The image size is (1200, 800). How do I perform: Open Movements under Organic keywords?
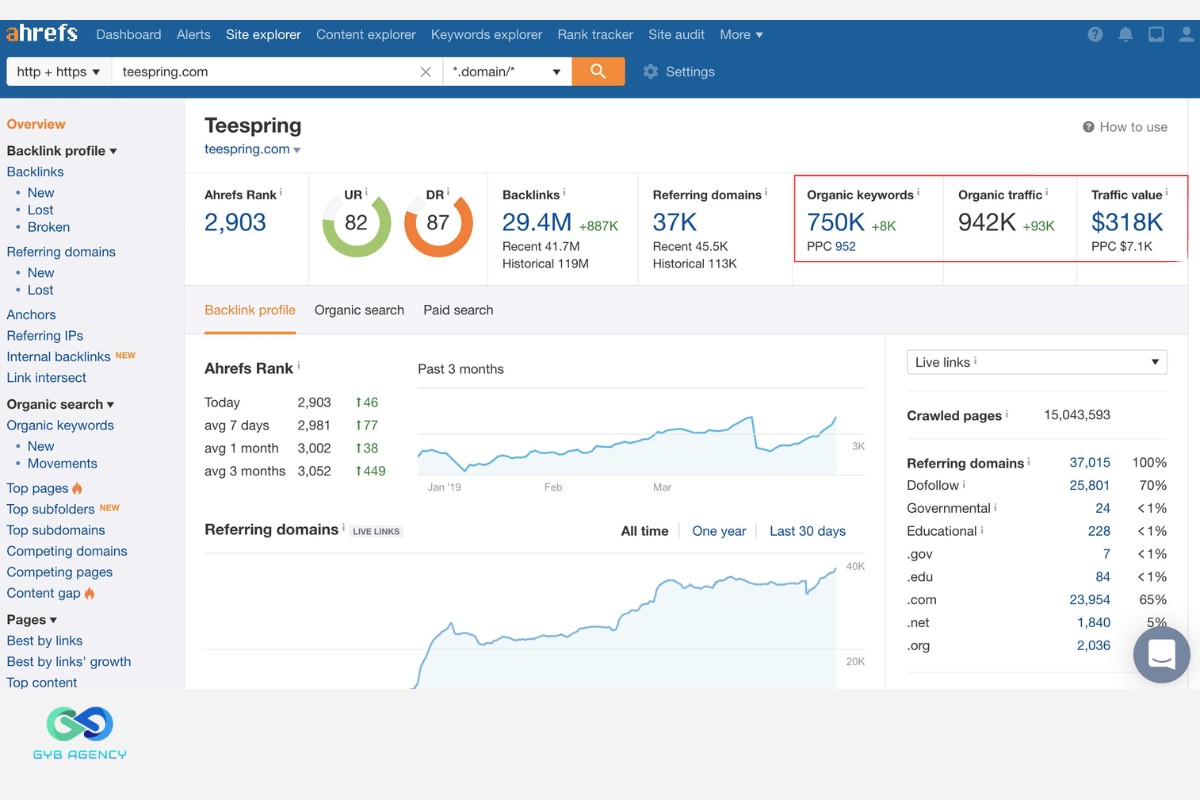[62, 463]
